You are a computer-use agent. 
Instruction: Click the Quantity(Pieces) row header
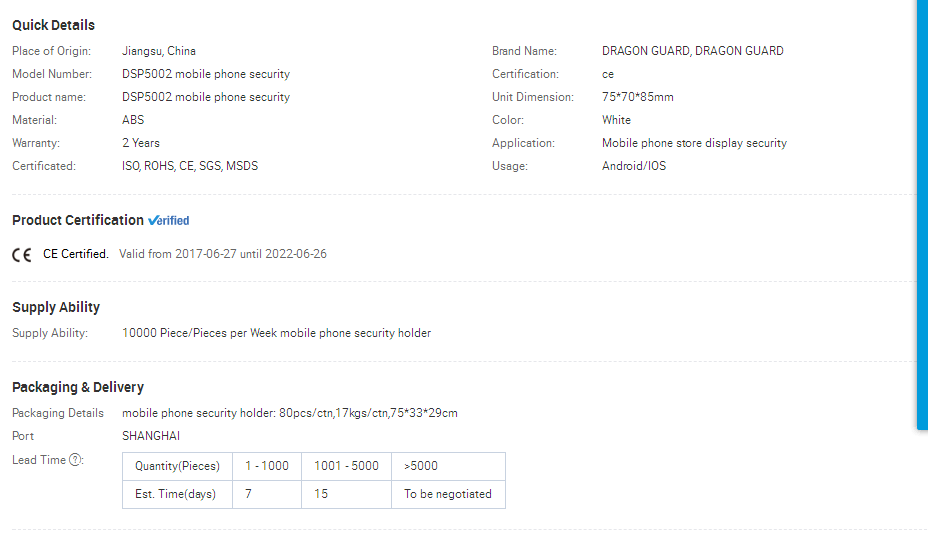(178, 466)
